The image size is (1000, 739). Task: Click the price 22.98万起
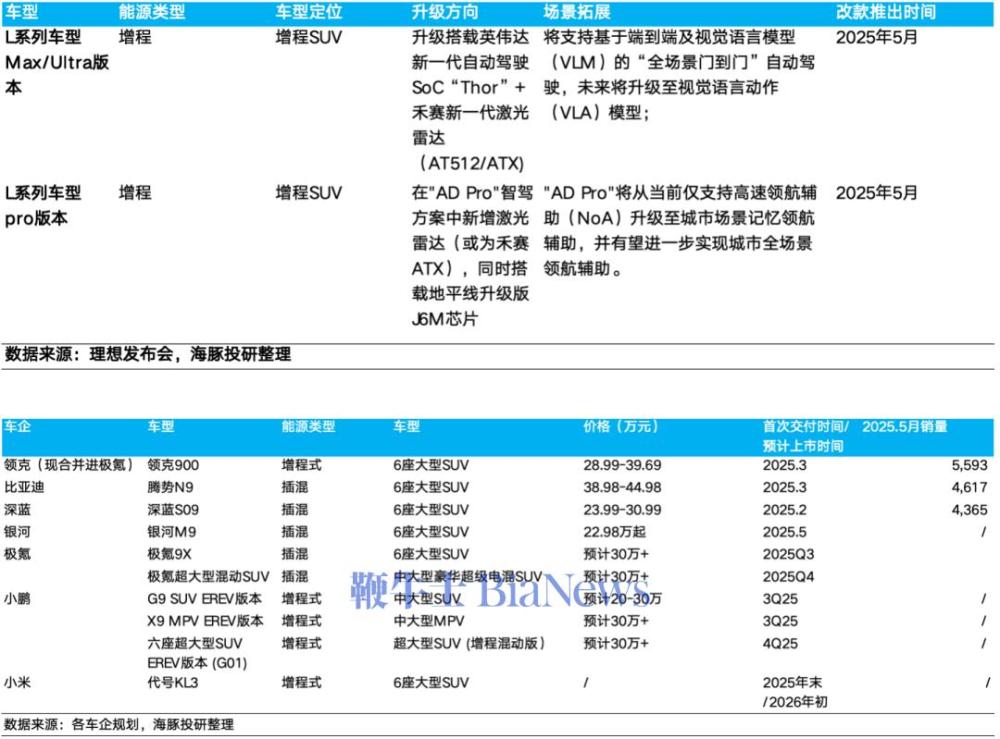point(614,532)
